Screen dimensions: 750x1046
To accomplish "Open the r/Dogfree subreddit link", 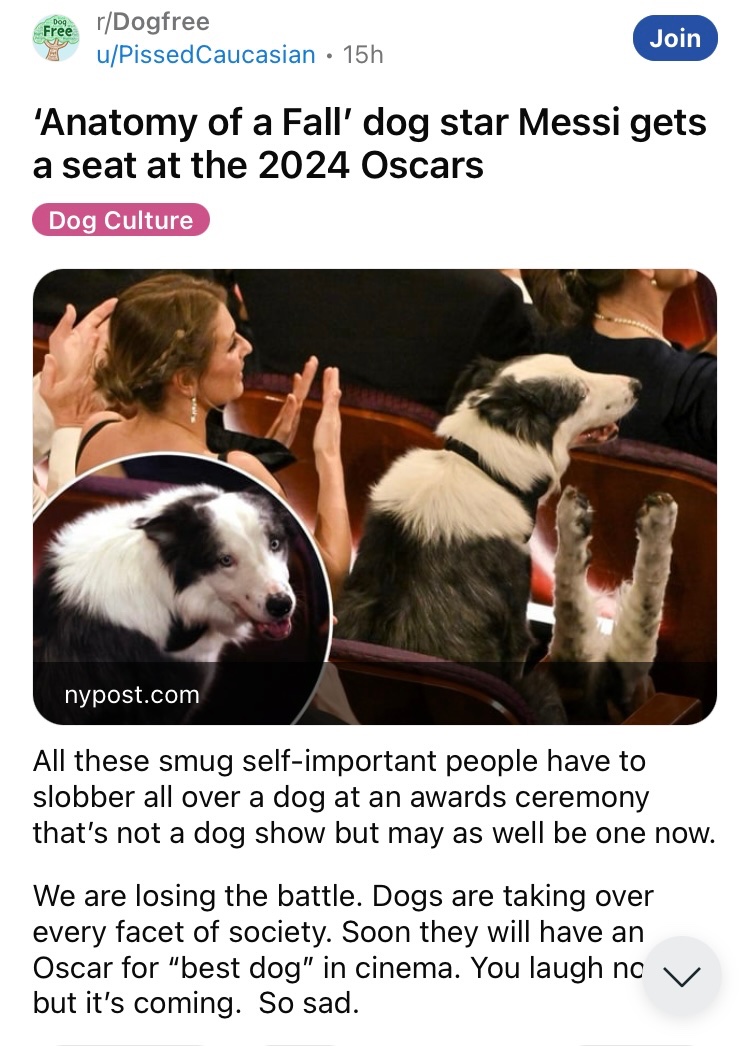I will coord(153,22).
